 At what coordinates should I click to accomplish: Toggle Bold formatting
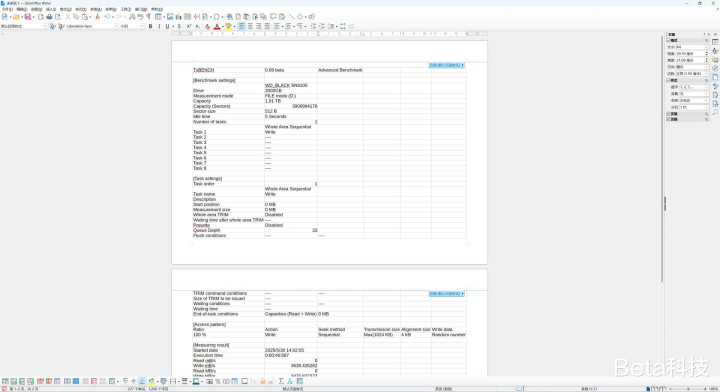coord(150,26)
